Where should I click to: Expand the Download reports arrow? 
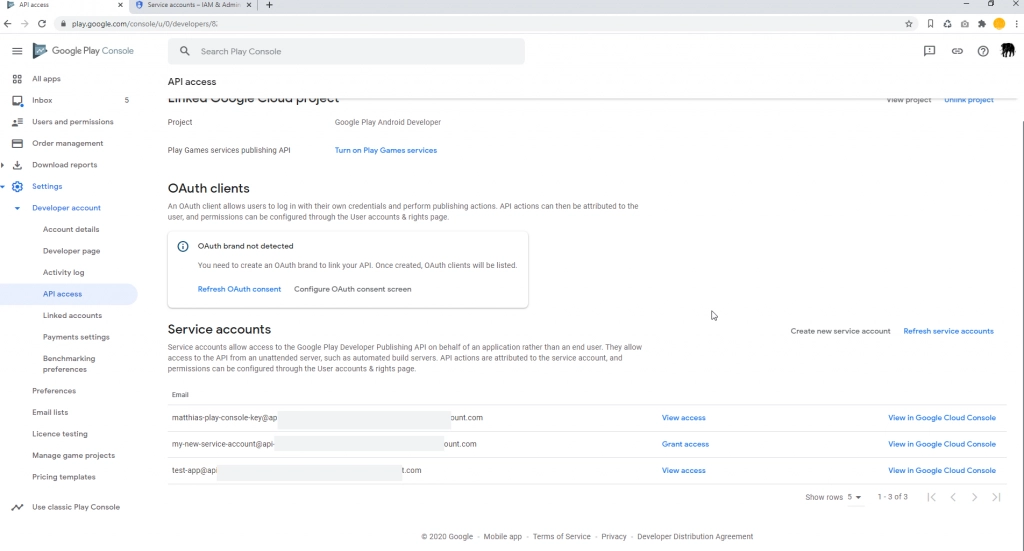3,165
